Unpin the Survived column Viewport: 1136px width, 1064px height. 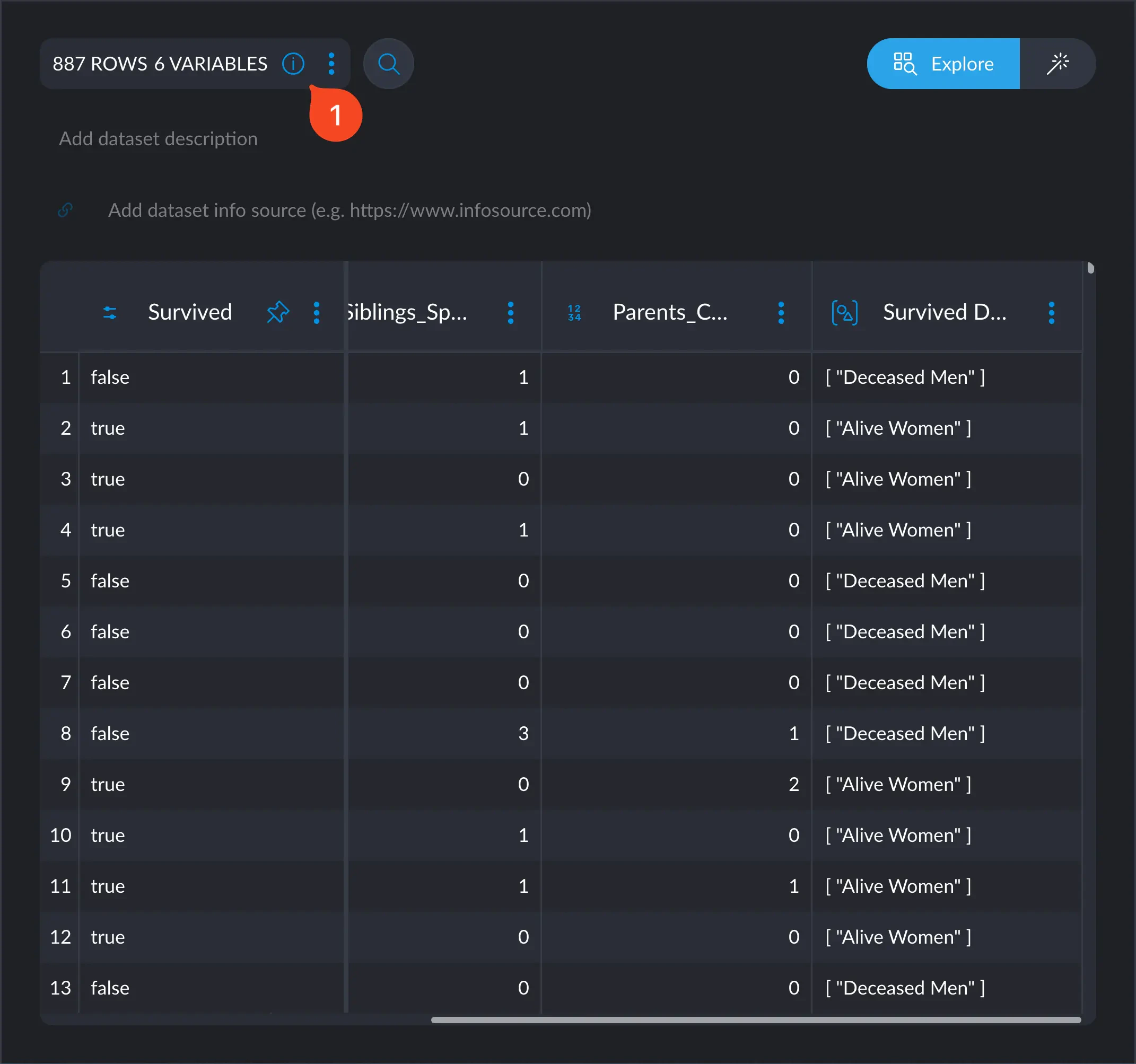pyautogui.click(x=278, y=312)
